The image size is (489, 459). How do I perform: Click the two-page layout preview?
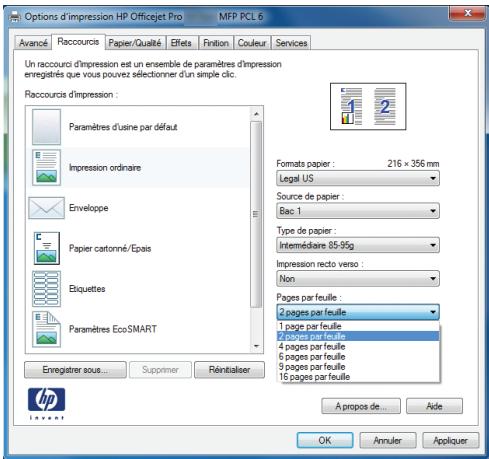coord(368,106)
